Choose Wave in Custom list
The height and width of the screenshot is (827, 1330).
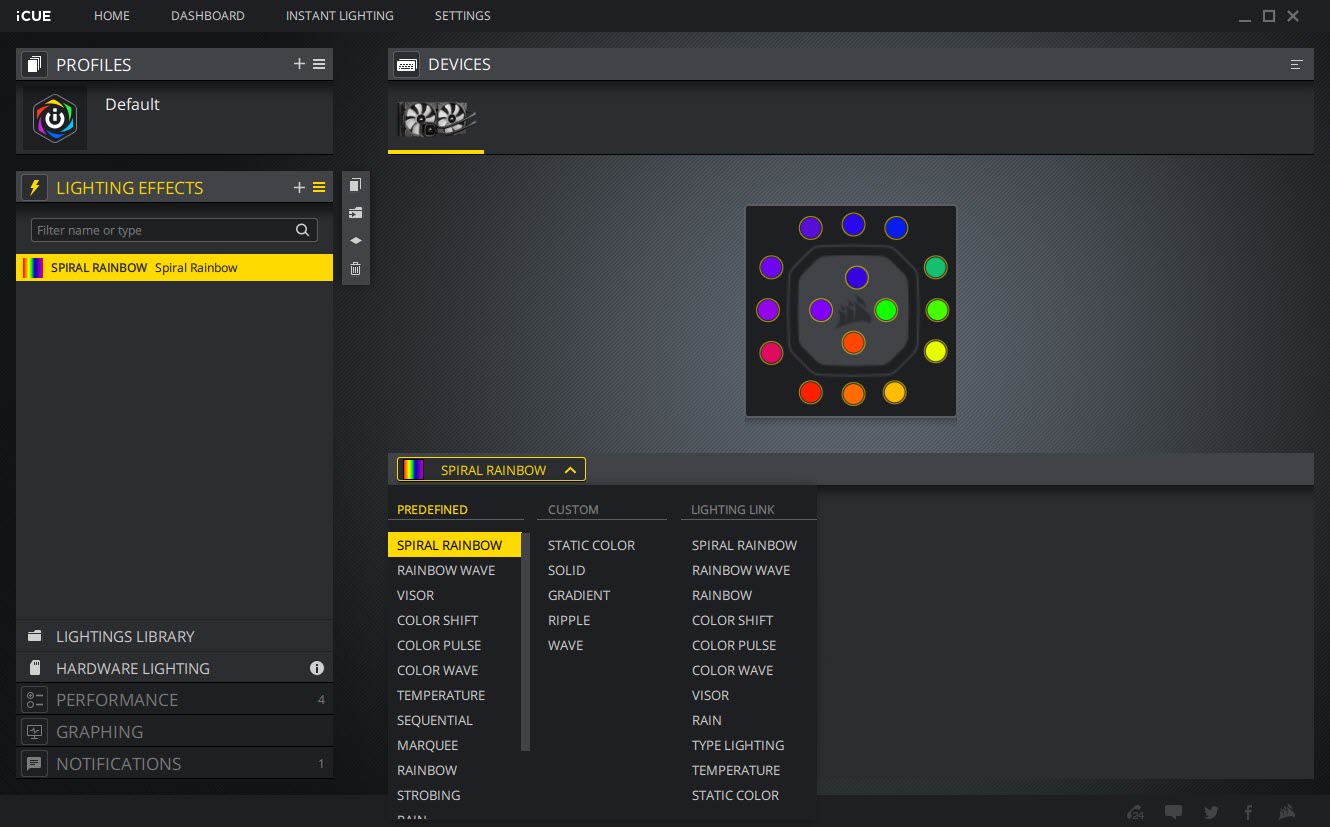[566, 645]
